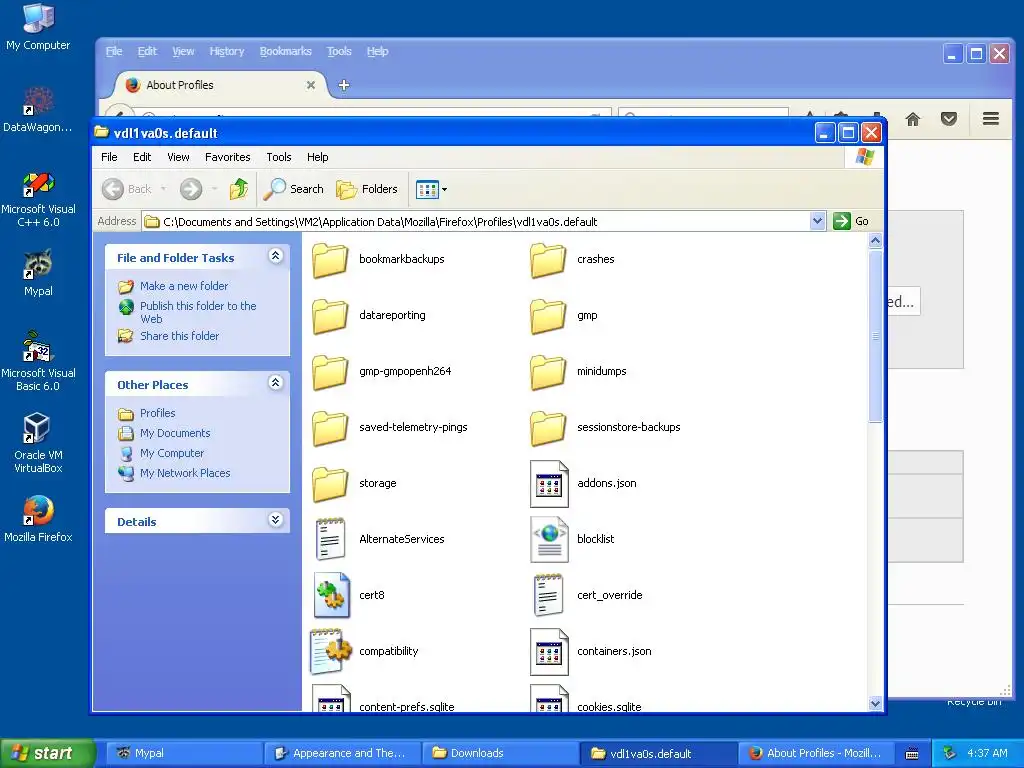Click the Search toolbar button
Viewport: 1024px width, 768px height.
click(x=293, y=189)
